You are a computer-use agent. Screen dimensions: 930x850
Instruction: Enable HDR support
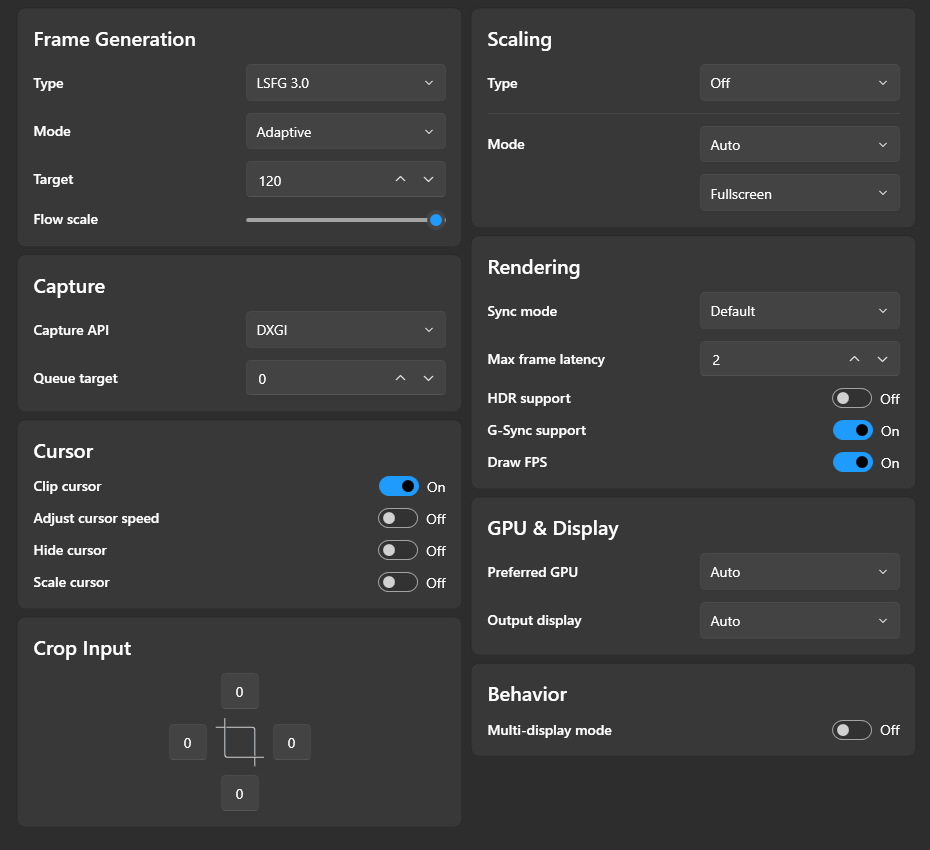852,399
